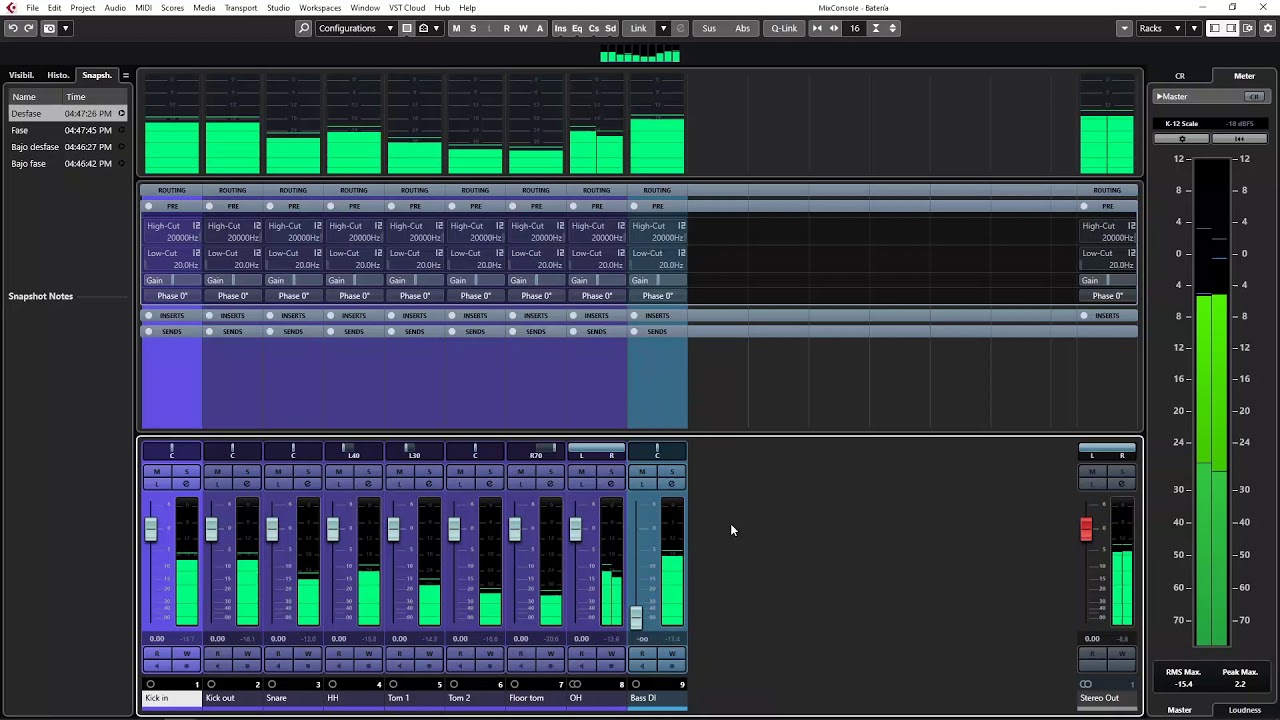Click the snapshot camera icon
Screen dimensions: 1280x720
(x=49, y=28)
